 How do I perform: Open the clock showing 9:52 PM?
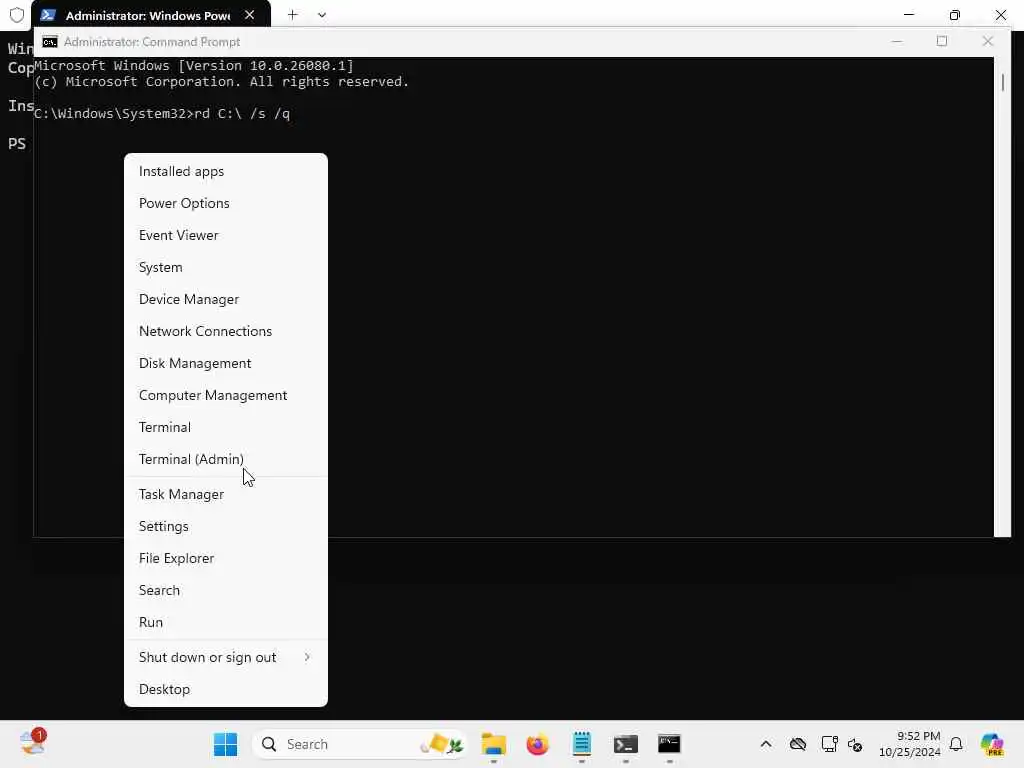click(x=910, y=744)
